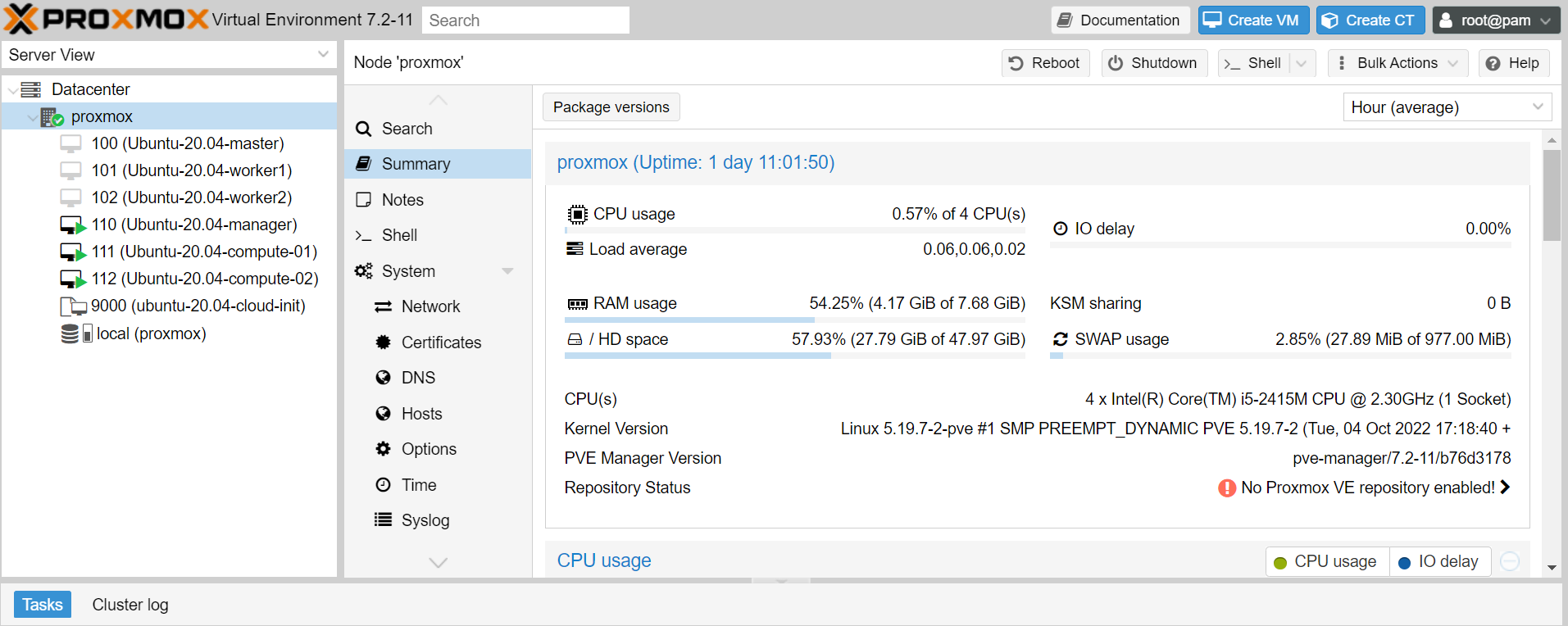Click the DNS globe icon
This screenshot has height=626, width=1568.
(383, 378)
